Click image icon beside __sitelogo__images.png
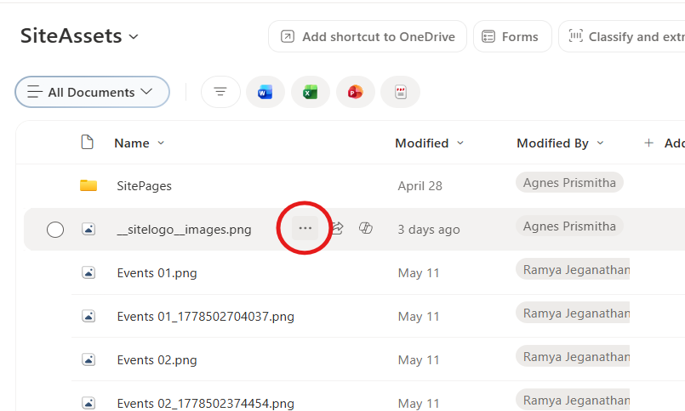Image resolution: width=685 pixels, height=411 pixels. 88,229
